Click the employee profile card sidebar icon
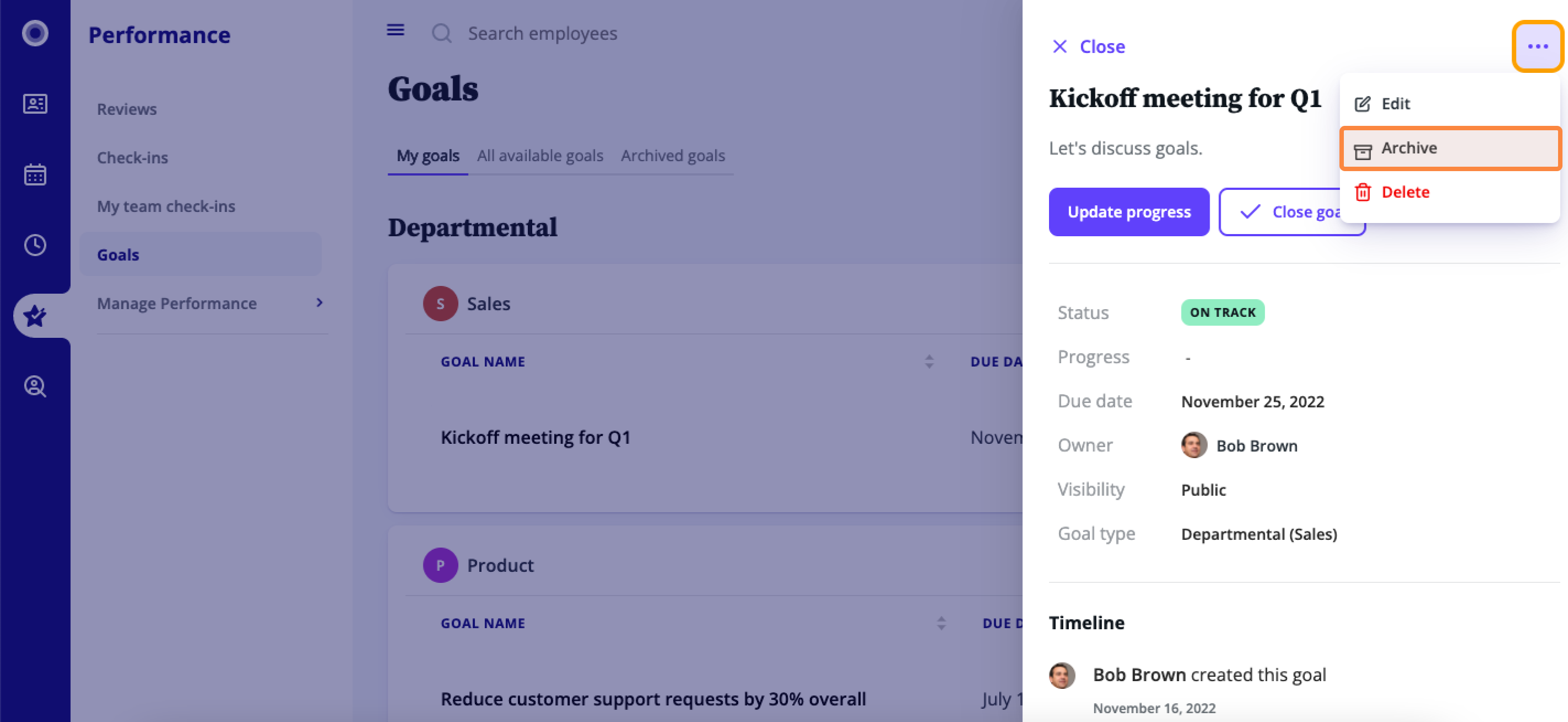 pos(35,104)
